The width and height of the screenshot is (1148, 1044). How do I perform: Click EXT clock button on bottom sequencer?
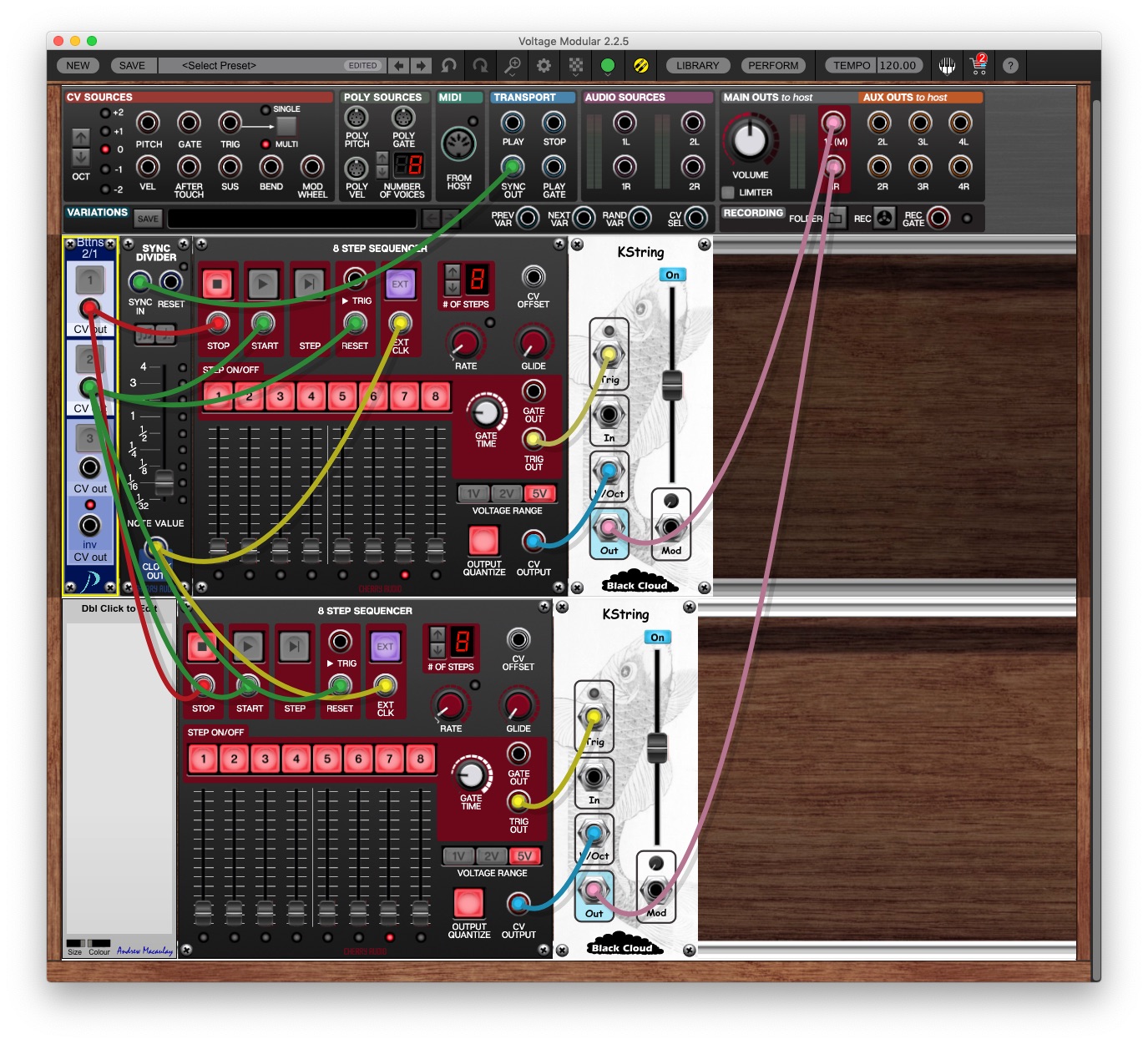385,646
